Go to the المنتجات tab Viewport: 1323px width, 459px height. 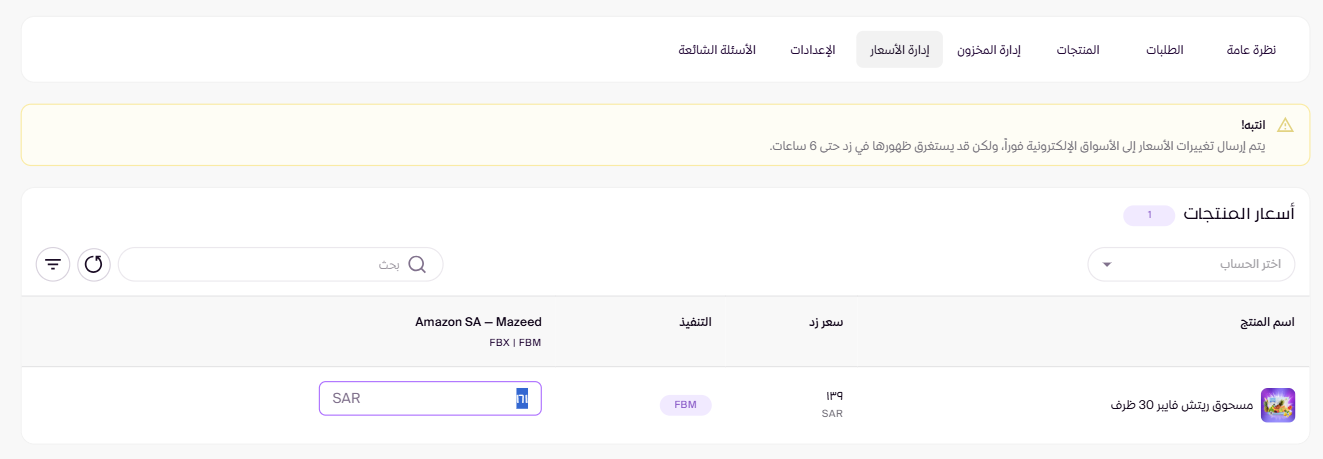(1078, 50)
